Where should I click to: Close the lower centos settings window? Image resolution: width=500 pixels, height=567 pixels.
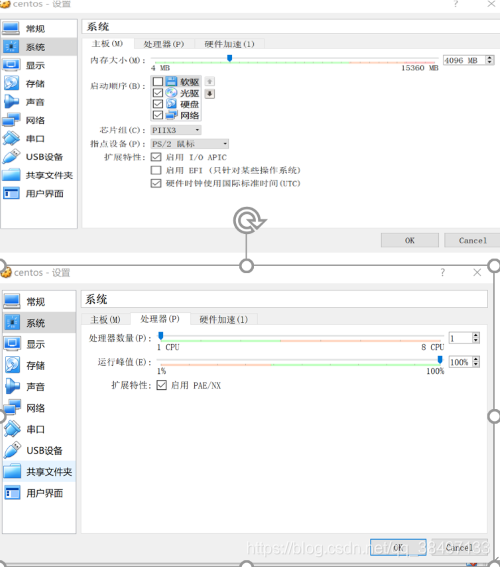(x=477, y=272)
